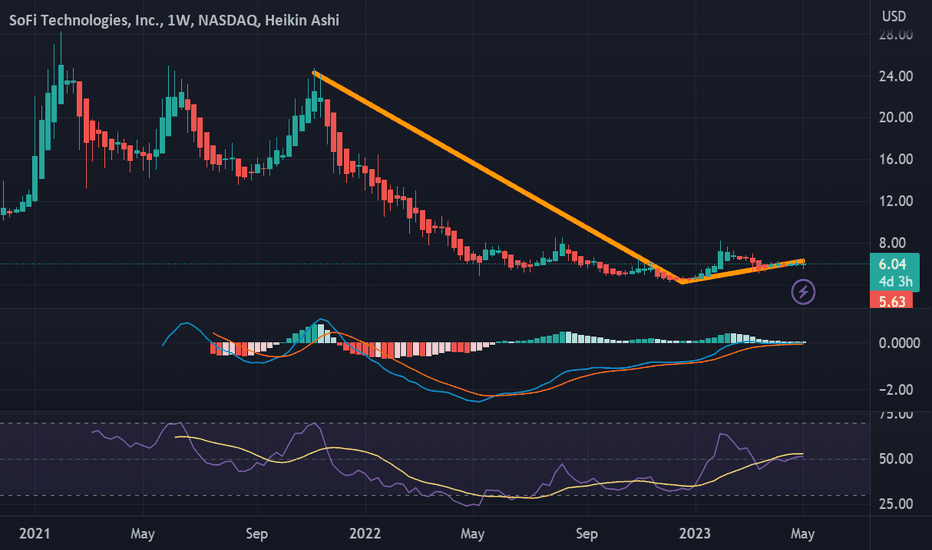Select the short rising orange trend line
The height and width of the screenshot is (550, 932).
(743, 271)
